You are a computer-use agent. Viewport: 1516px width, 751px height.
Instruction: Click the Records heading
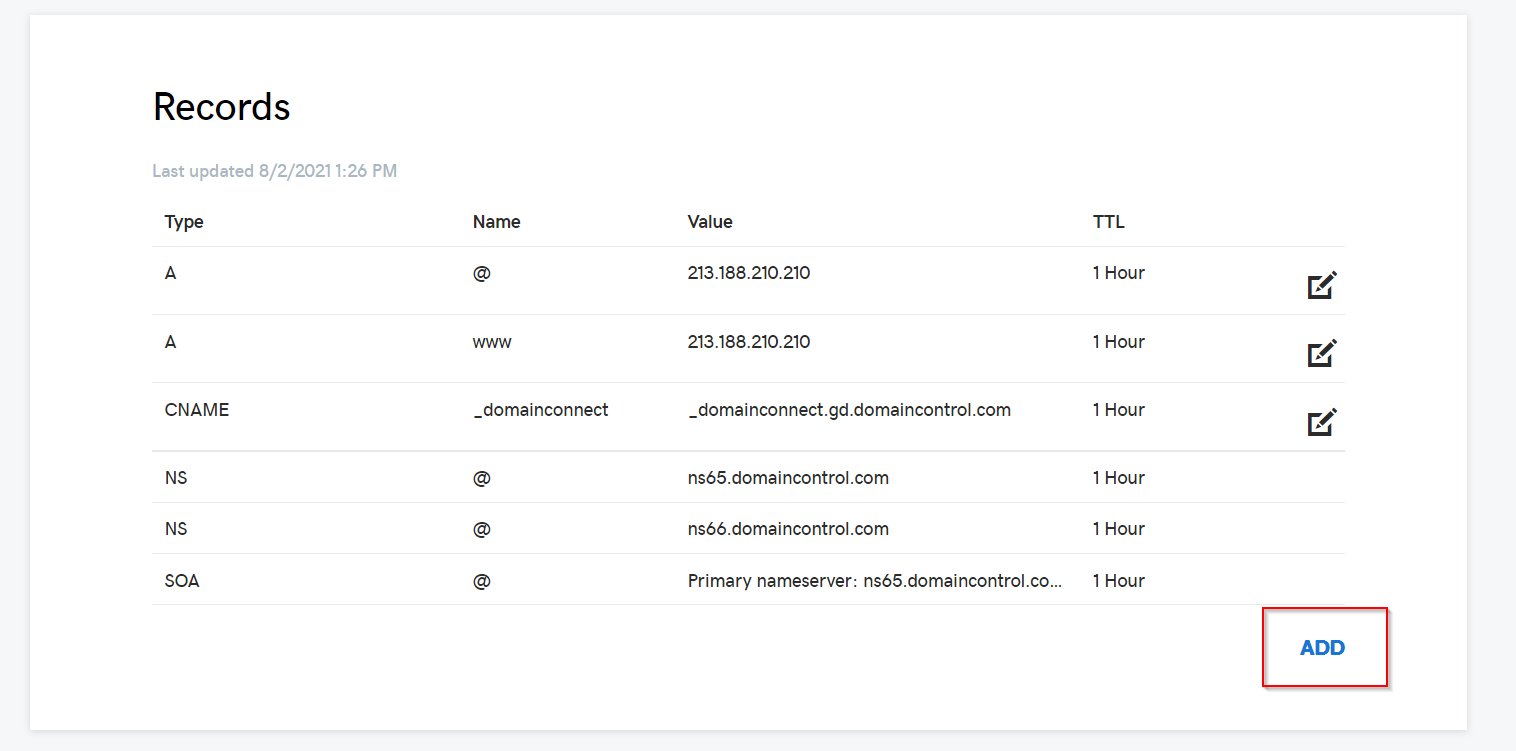tap(221, 107)
